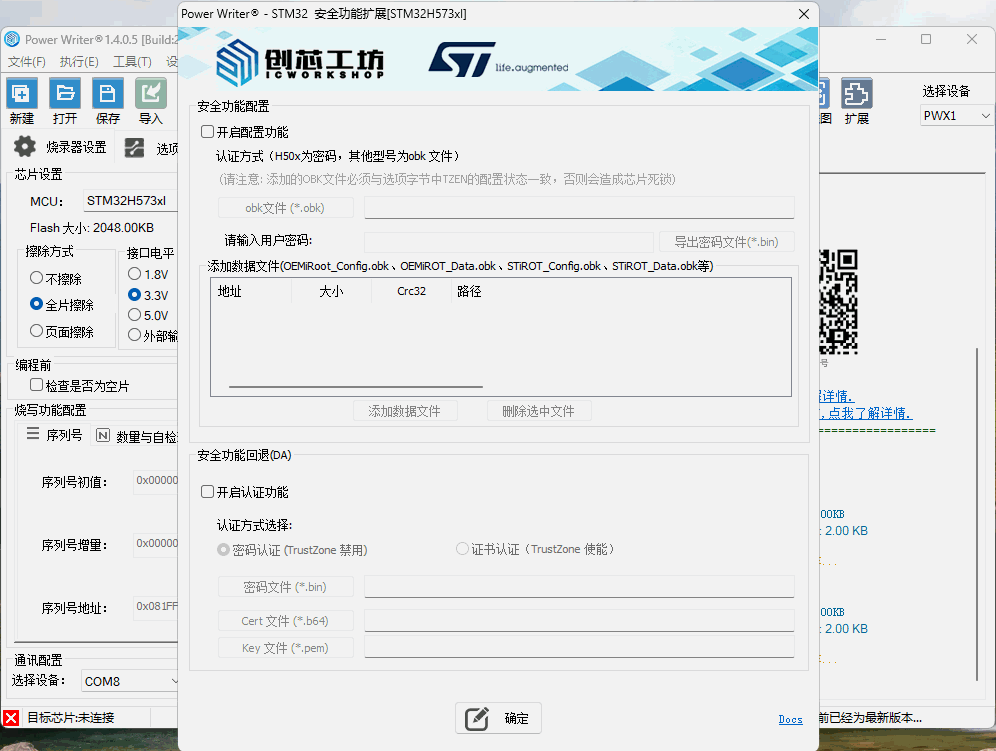The height and width of the screenshot is (751, 996).
Task: Choose the 1.8V interface level
Action: click(135, 274)
